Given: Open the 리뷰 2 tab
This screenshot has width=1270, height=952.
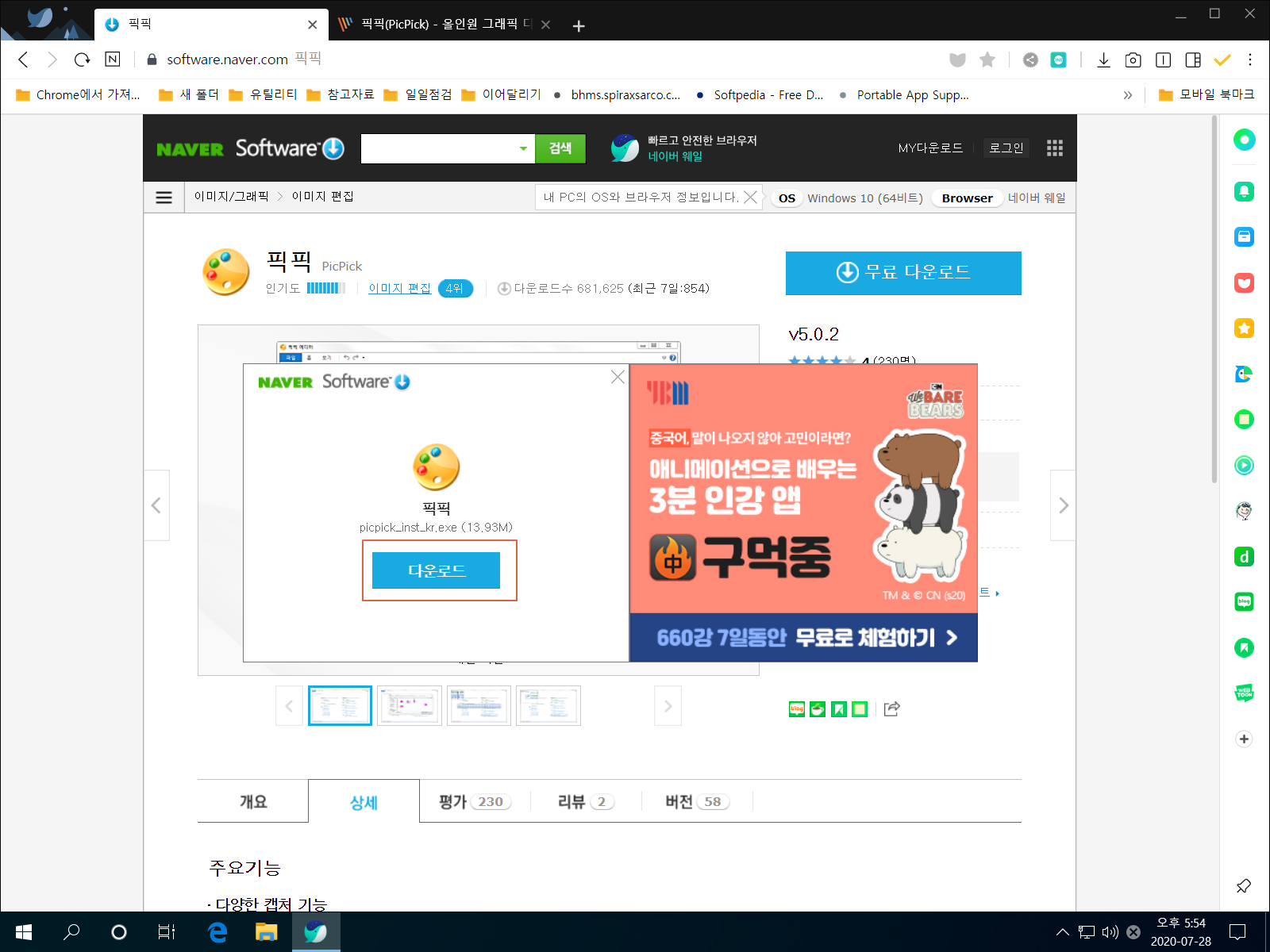Looking at the screenshot, I should (586, 801).
